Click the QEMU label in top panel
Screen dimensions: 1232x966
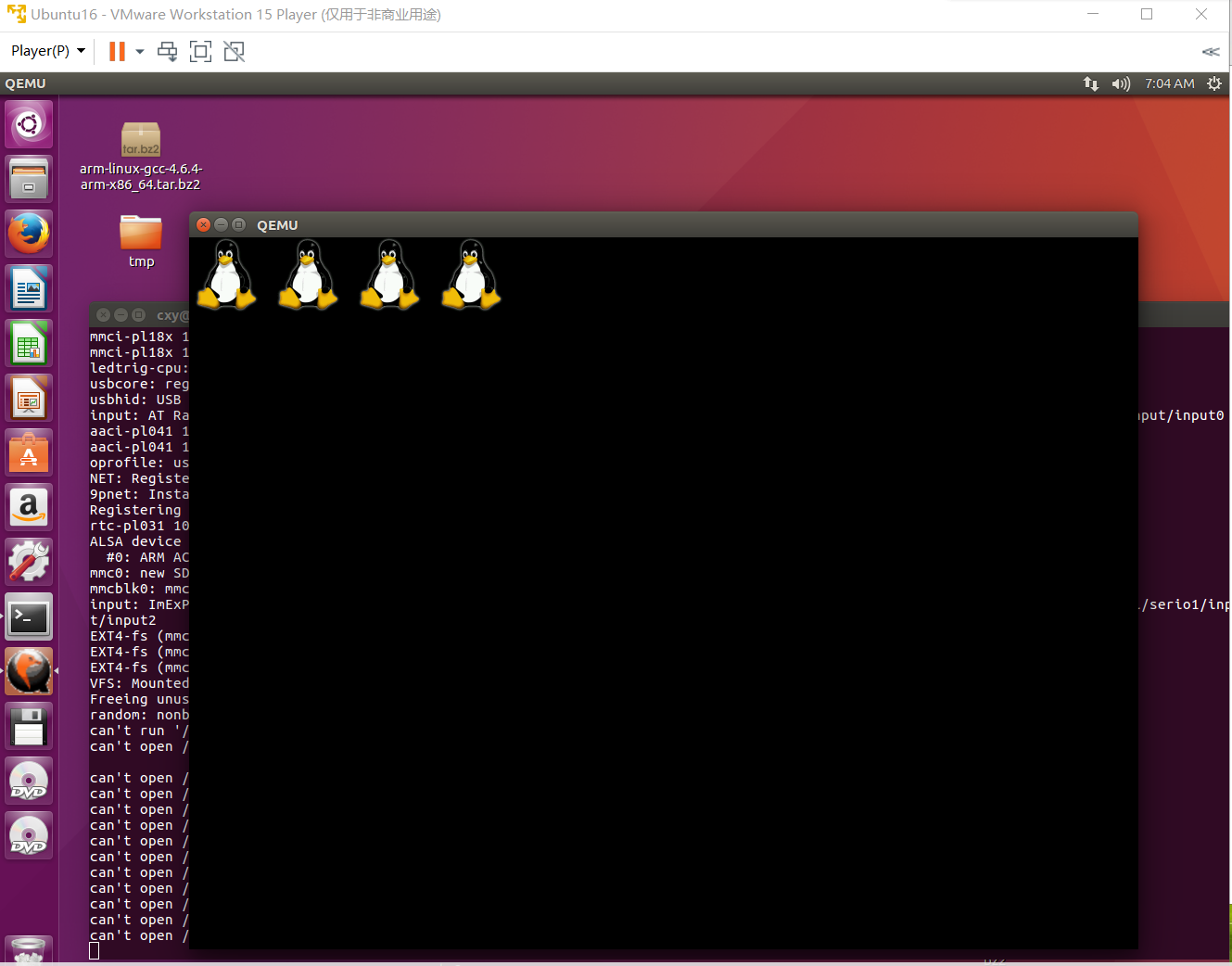[25, 83]
